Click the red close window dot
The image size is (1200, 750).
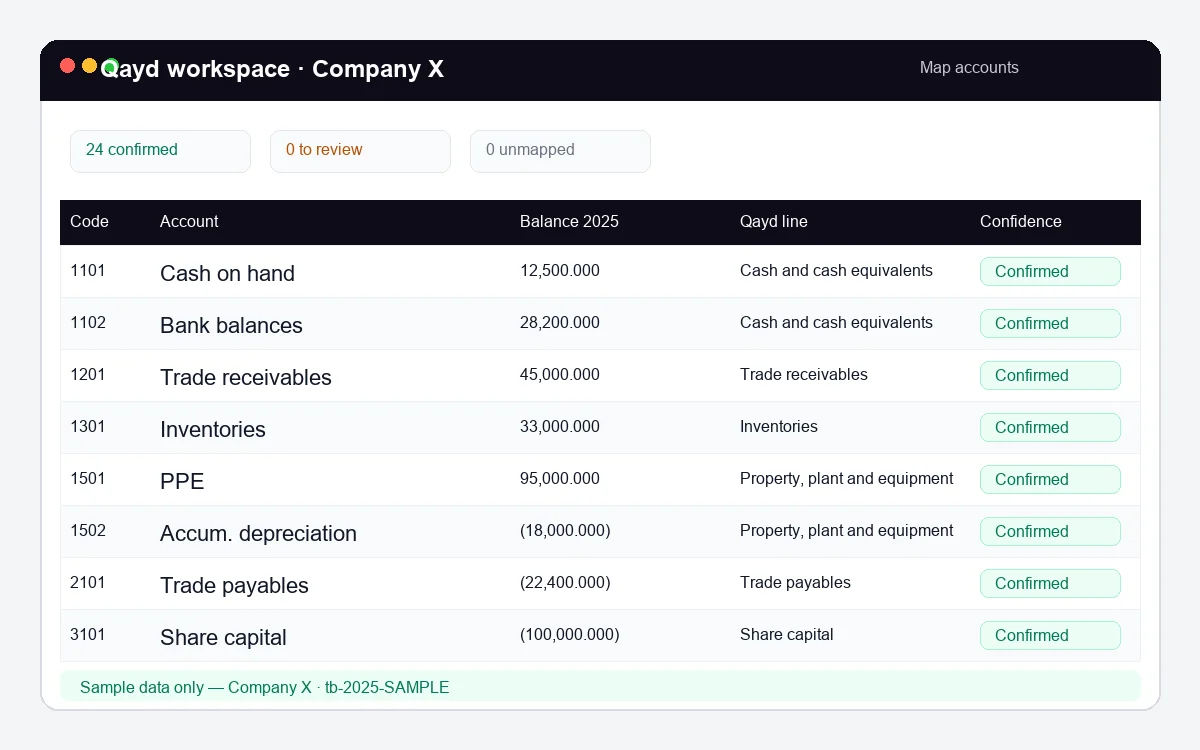point(68,66)
